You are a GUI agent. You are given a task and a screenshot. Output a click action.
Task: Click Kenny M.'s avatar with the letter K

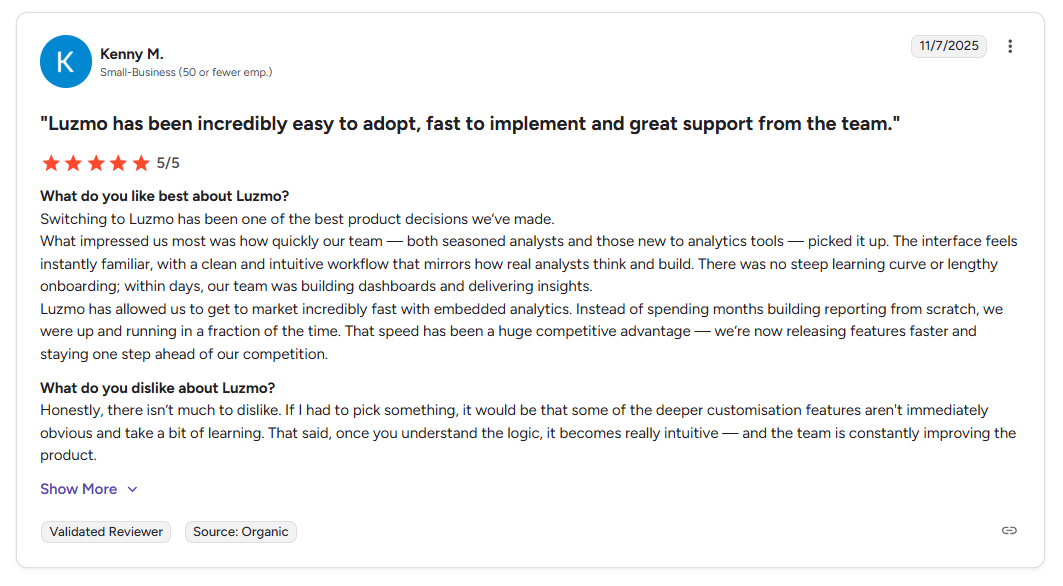[x=66, y=61]
